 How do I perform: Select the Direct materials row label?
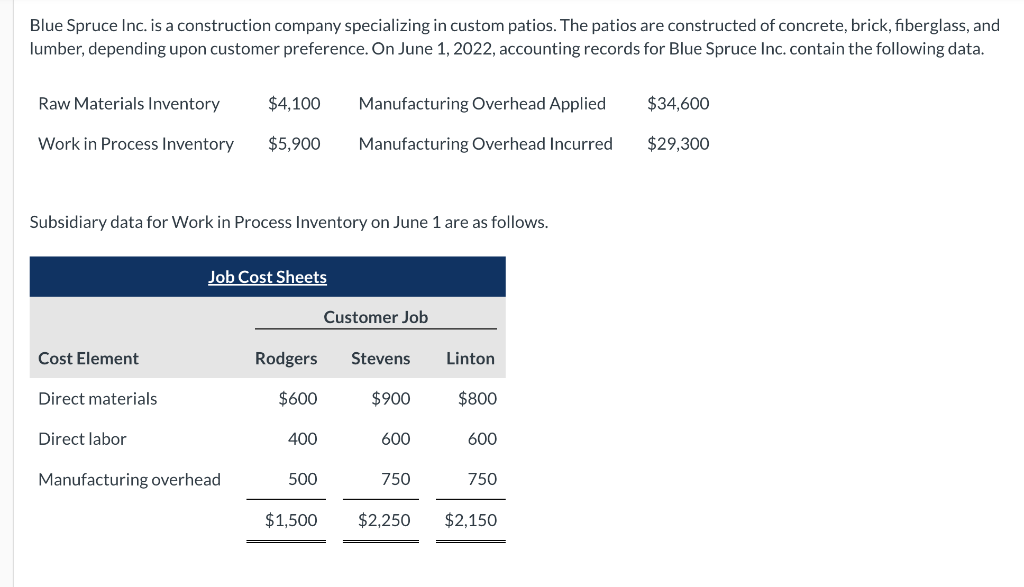[x=97, y=399]
